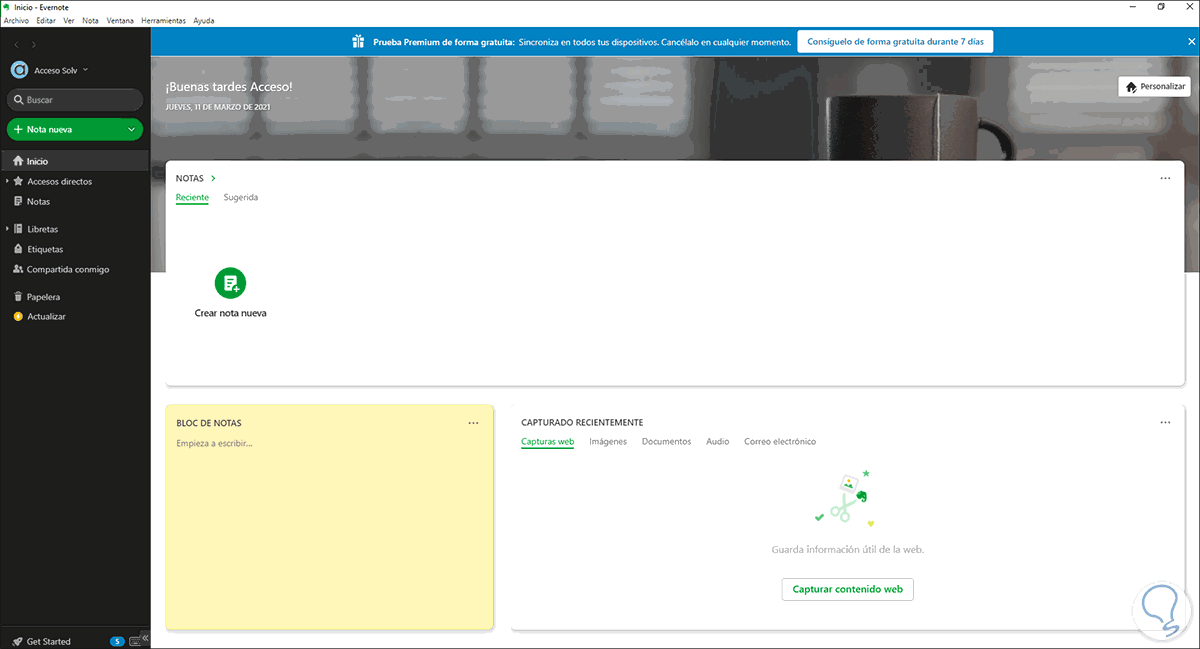This screenshot has width=1200, height=649.
Task: Open the Papelera trash icon
Action: click(18, 297)
